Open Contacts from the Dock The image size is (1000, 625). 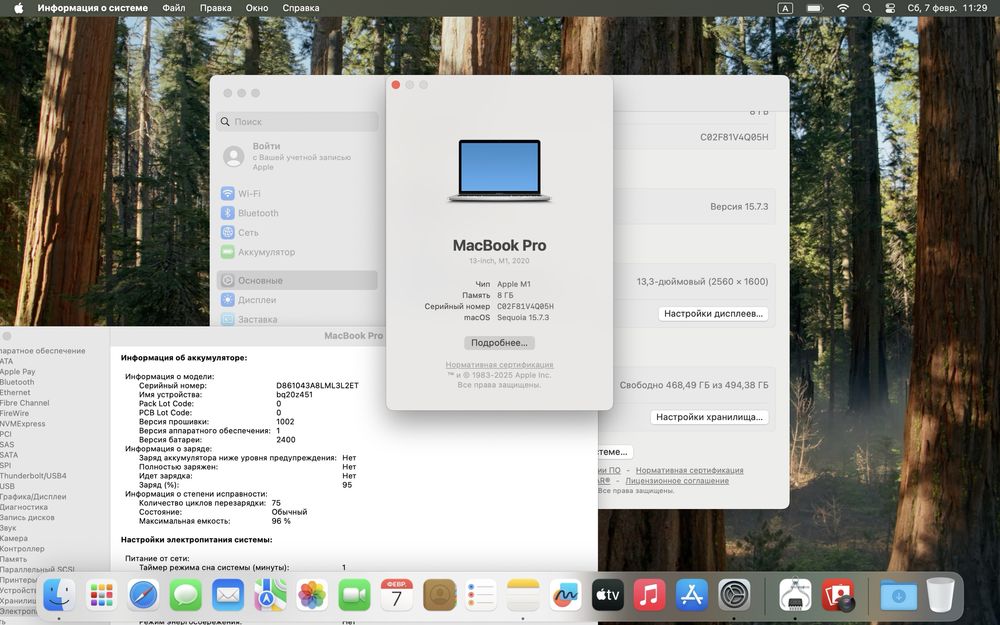(439, 595)
